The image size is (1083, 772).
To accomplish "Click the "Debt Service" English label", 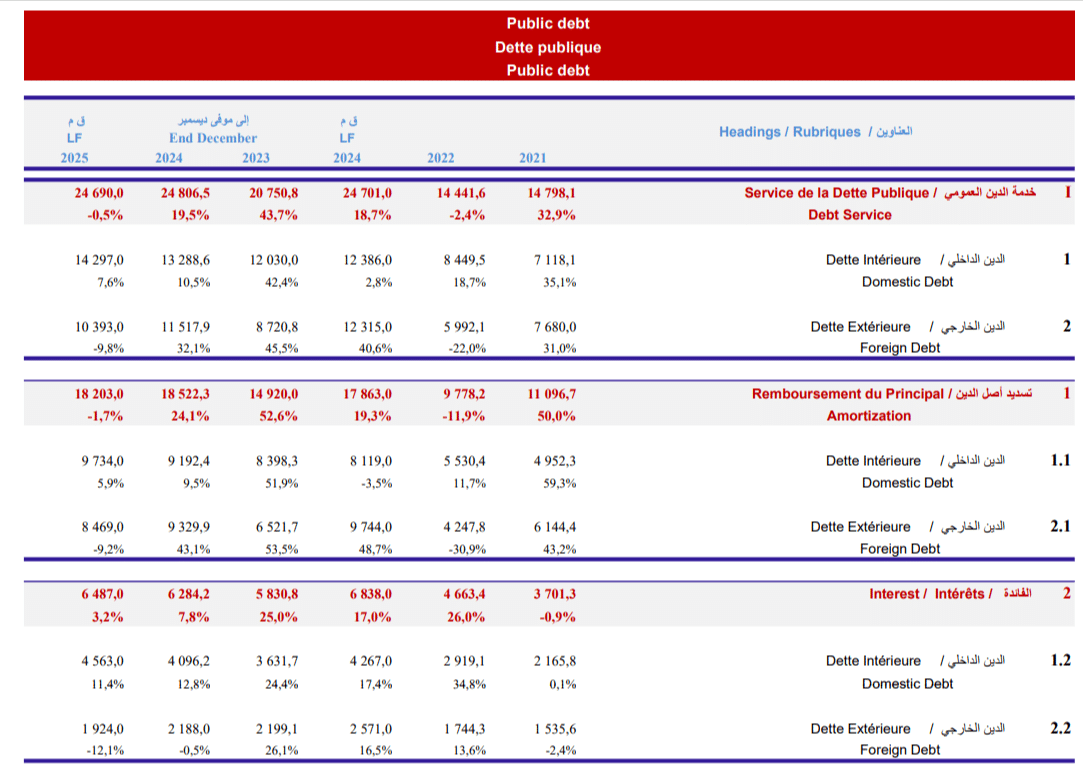I will click(849, 215).
